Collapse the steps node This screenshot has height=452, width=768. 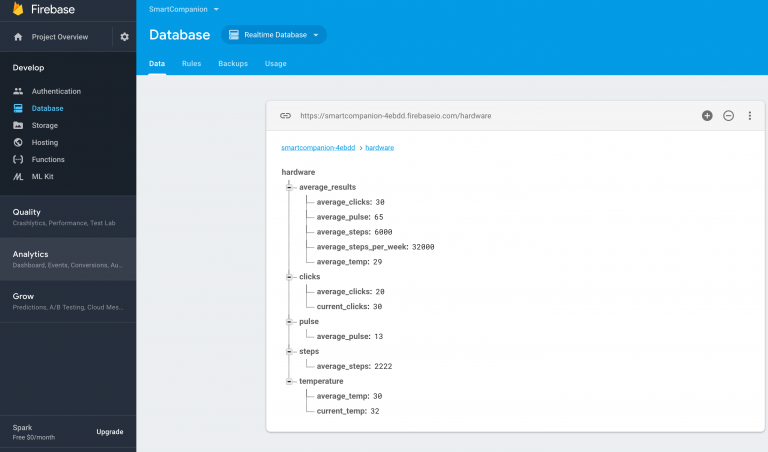click(289, 352)
